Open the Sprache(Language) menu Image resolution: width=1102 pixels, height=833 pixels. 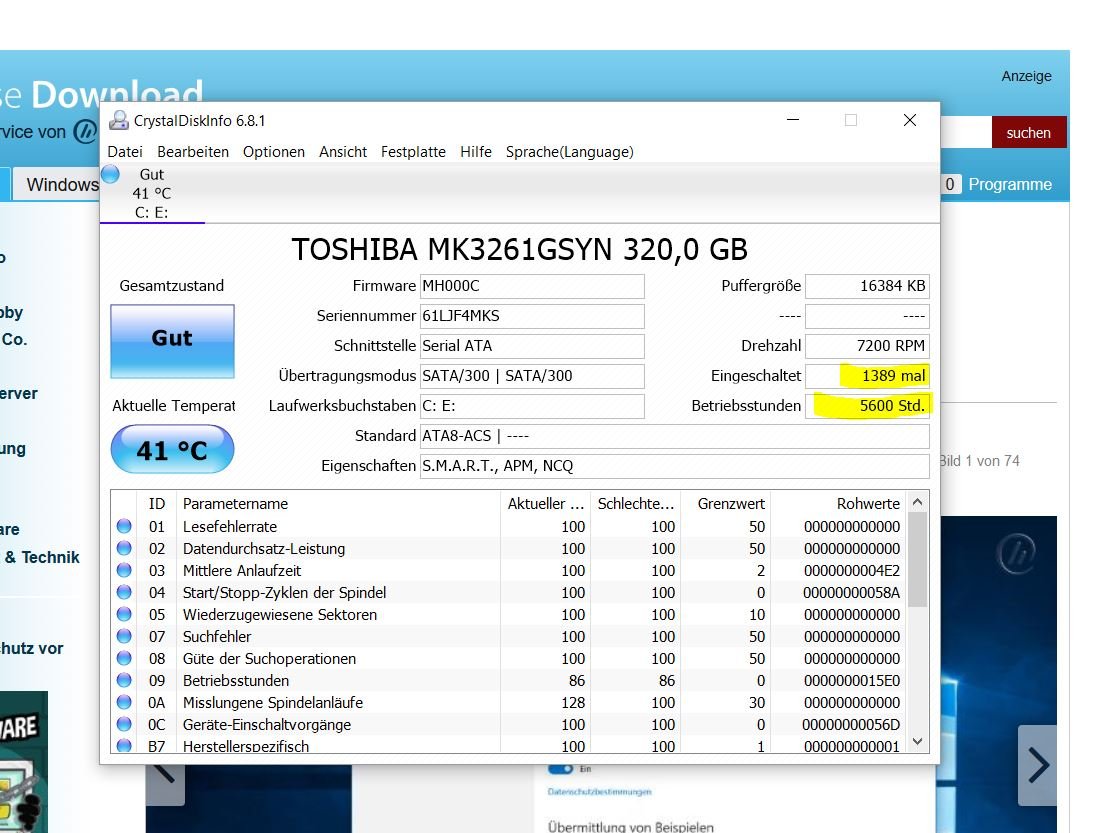pyautogui.click(x=569, y=152)
